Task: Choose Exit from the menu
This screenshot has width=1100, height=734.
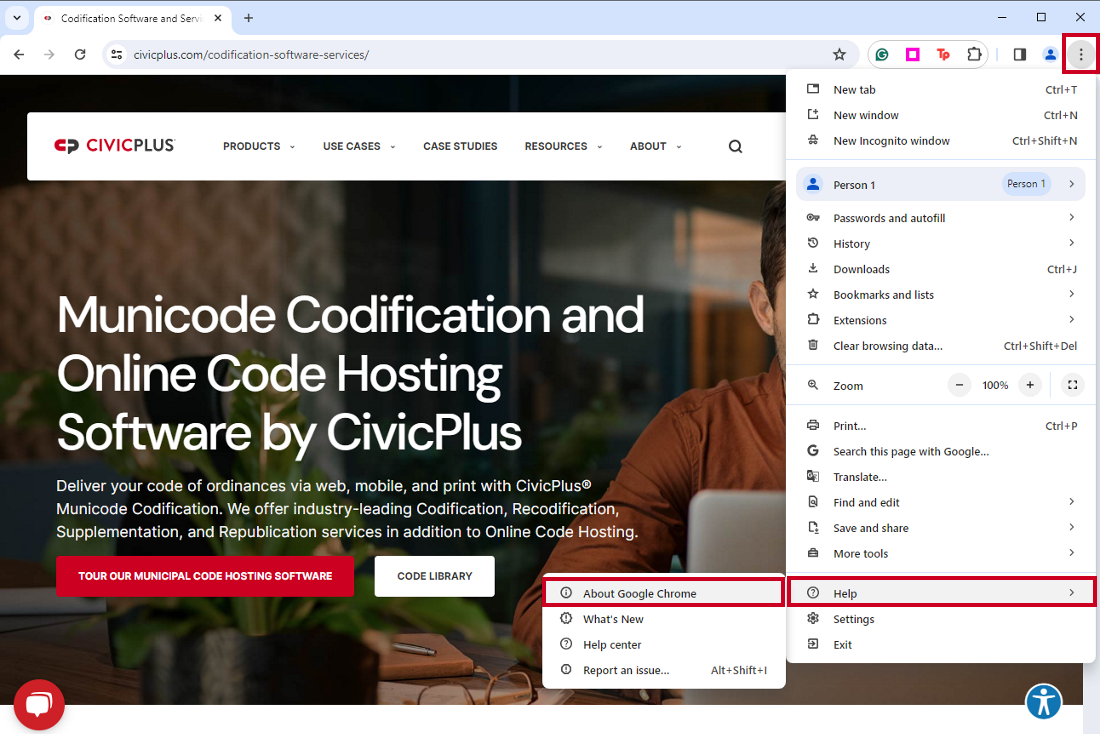Action: point(941,645)
